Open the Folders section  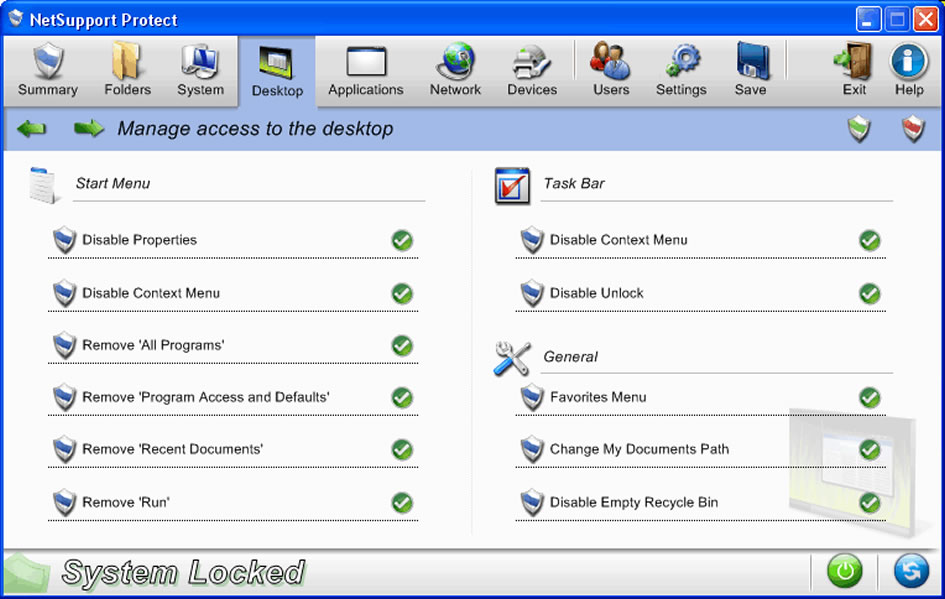coord(127,70)
